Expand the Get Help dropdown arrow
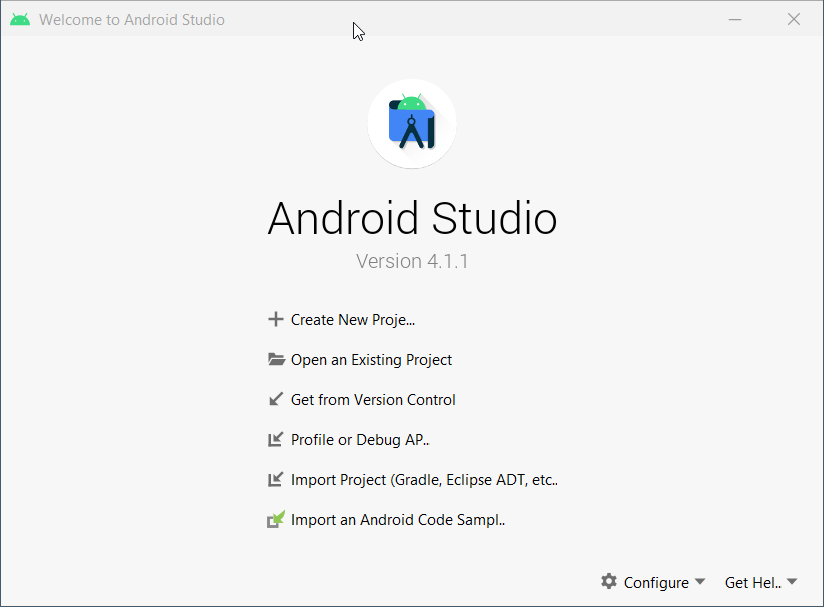 pyautogui.click(x=792, y=581)
